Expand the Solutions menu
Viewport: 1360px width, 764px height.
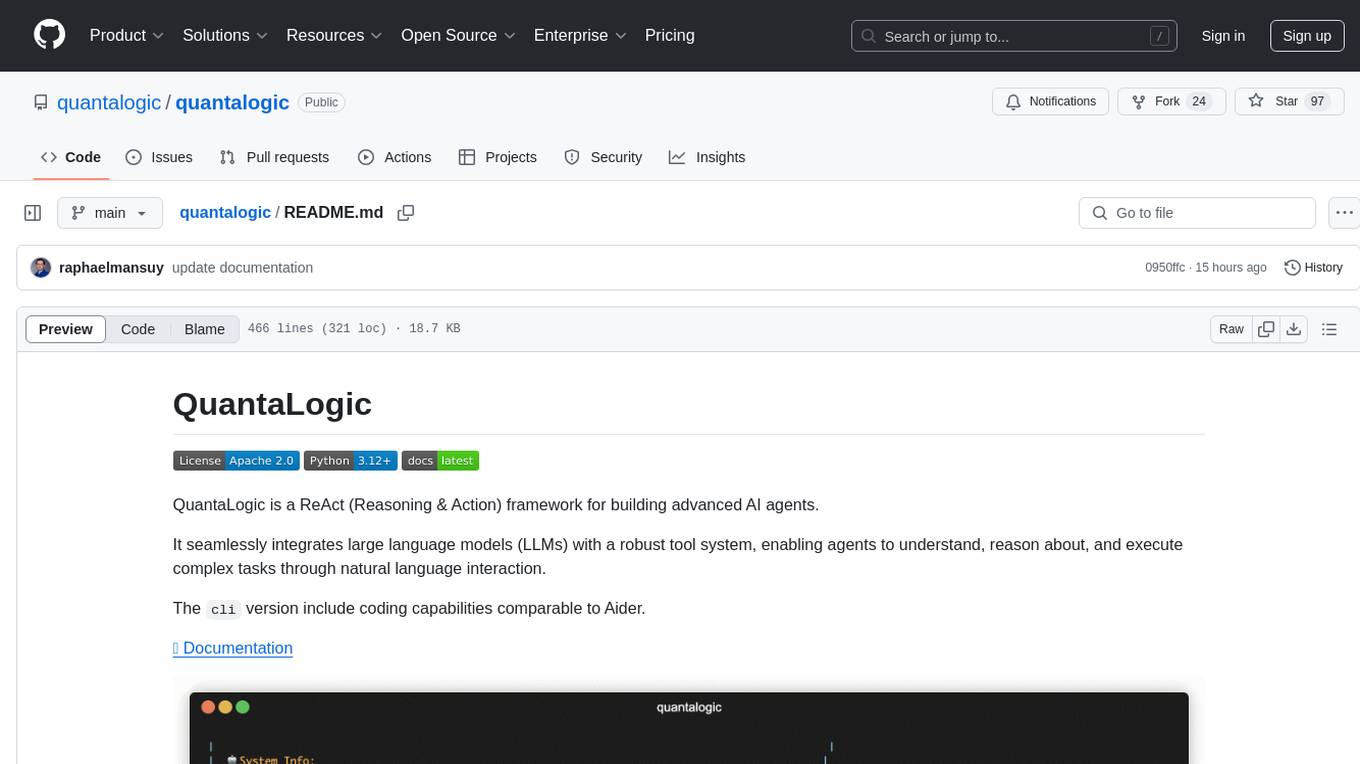coord(225,35)
